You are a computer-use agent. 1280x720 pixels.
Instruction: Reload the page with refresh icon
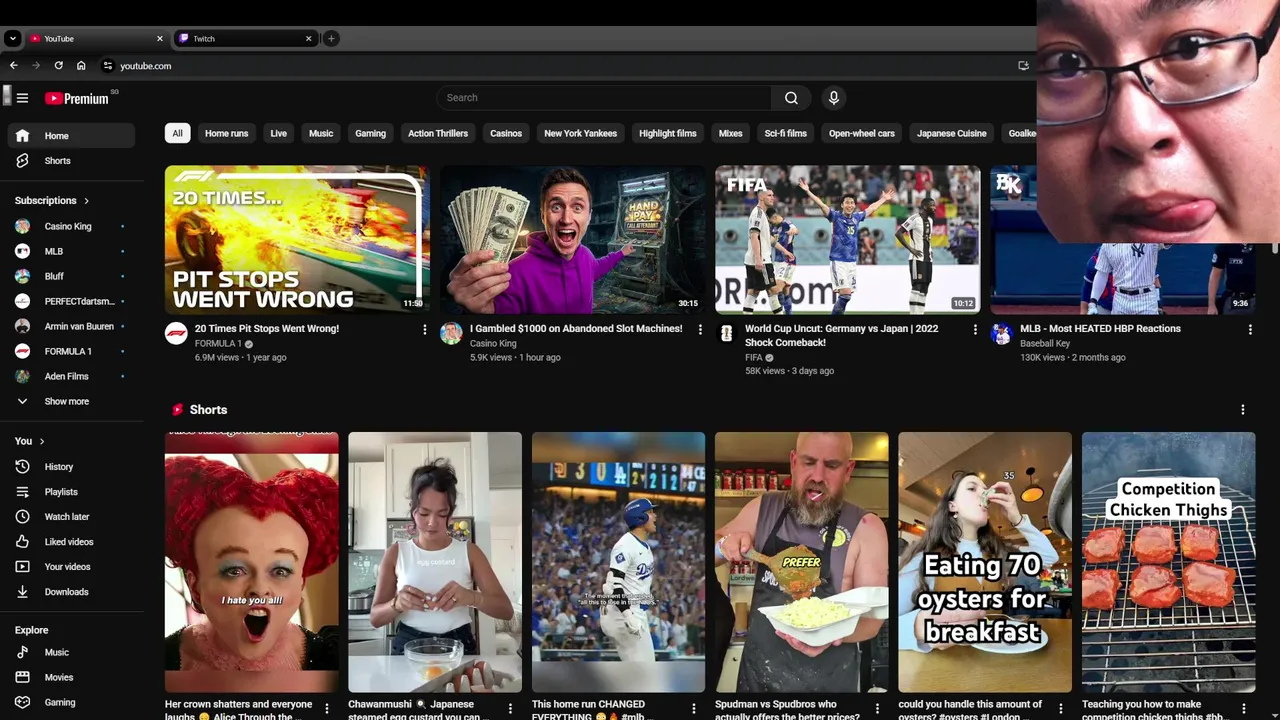pyautogui.click(x=58, y=66)
